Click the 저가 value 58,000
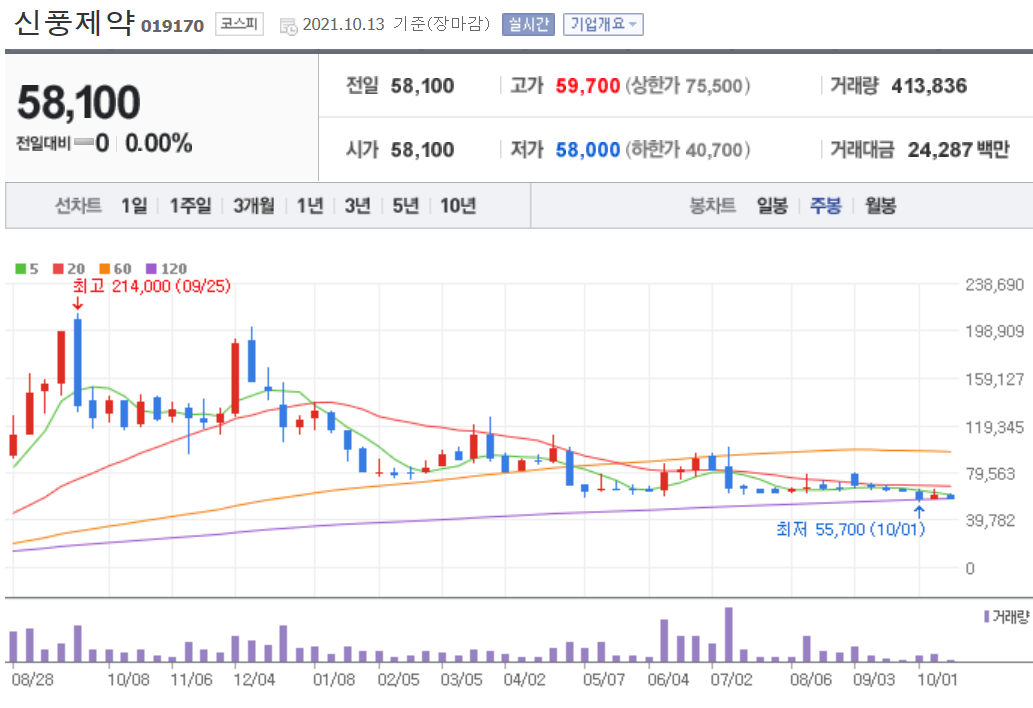This screenshot has height=708, width=1033. (x=588, y=150)
